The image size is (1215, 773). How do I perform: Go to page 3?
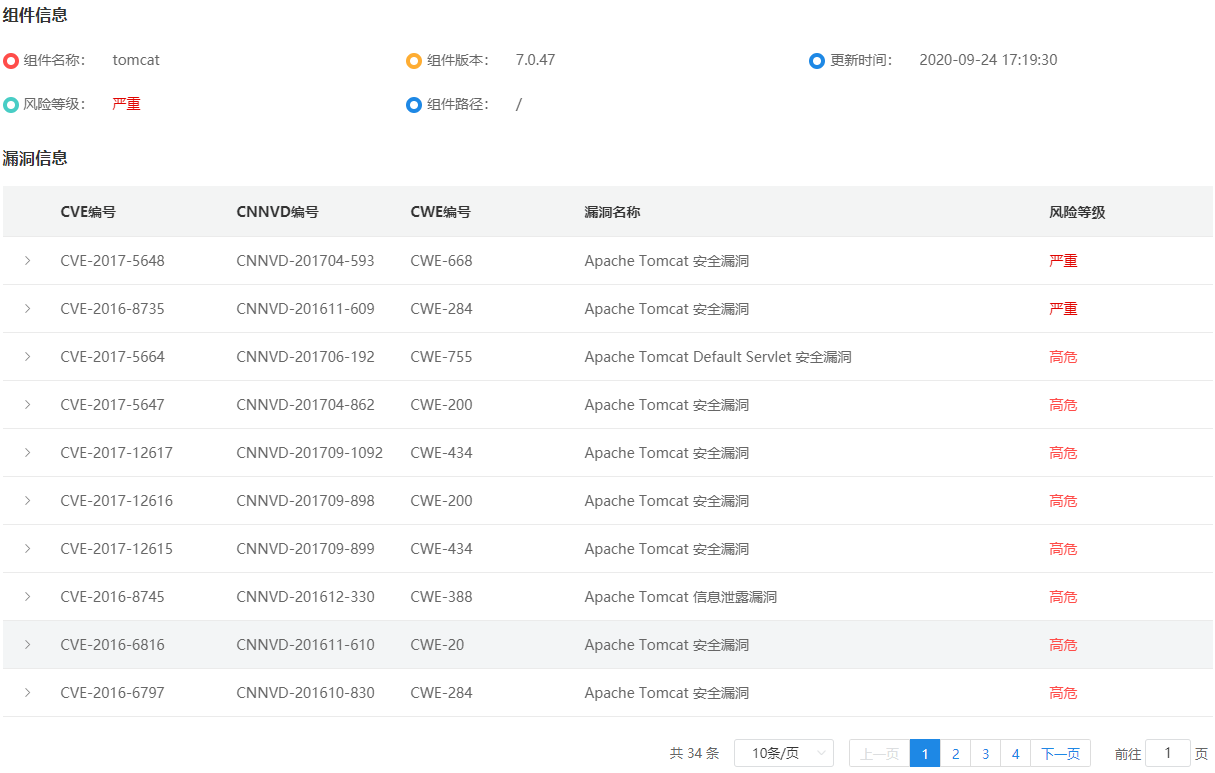coord(985,753)
